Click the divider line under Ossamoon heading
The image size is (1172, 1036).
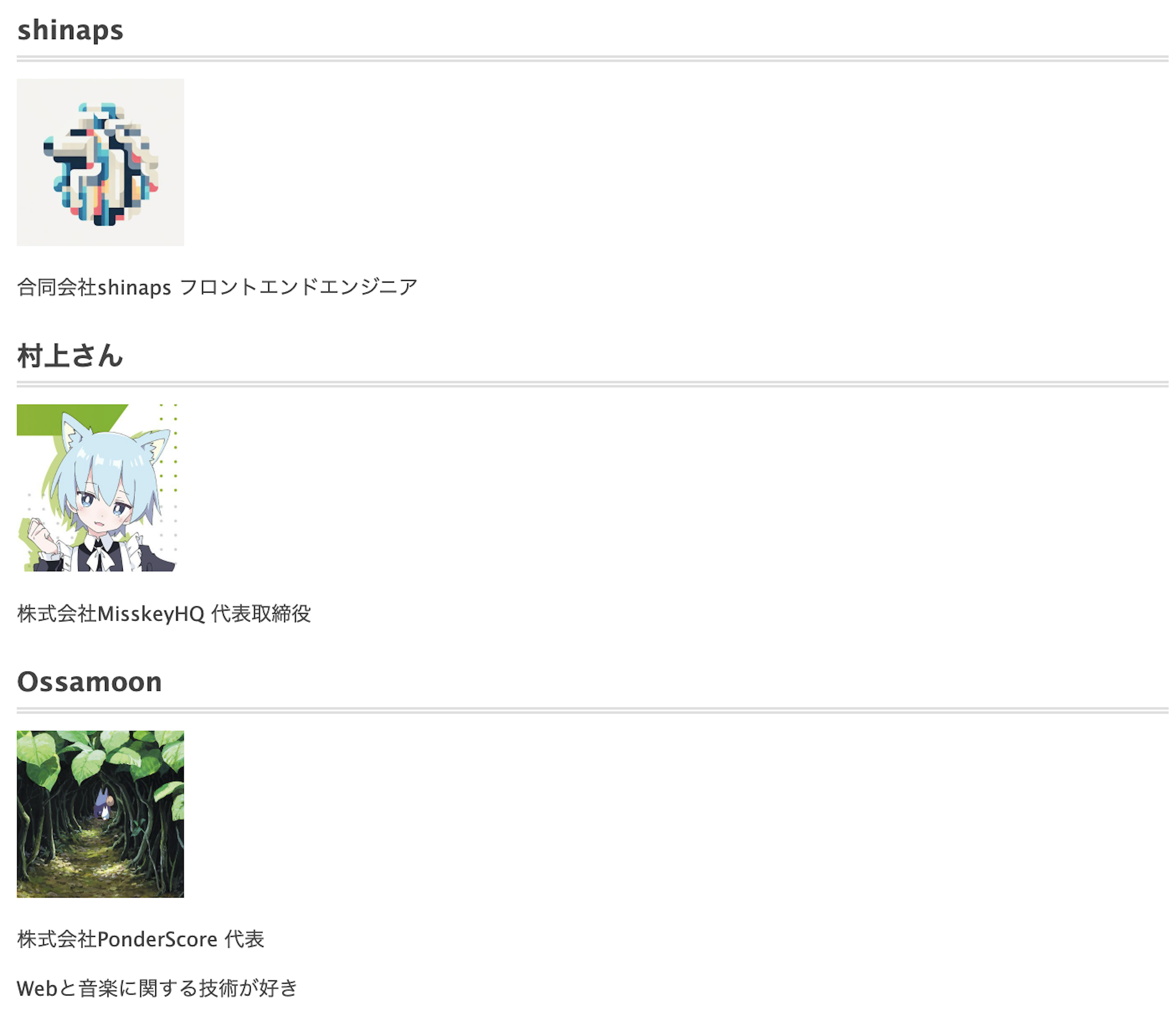(592, 710)
